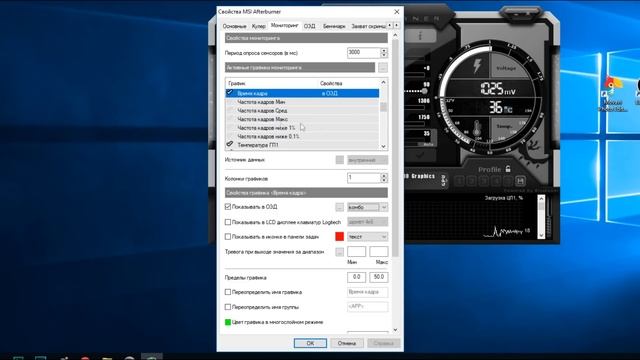Adjust the sensor polling period stepper
This screenshot has height=360, width=640.
coord(384,53)
